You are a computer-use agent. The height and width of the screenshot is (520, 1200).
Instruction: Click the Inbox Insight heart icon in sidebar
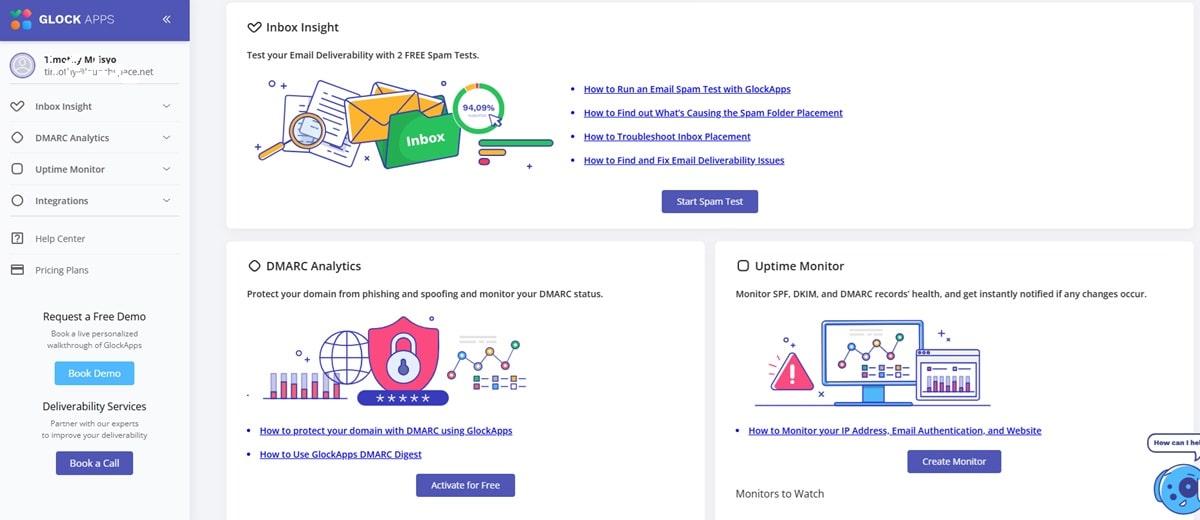tap(17, 106)
